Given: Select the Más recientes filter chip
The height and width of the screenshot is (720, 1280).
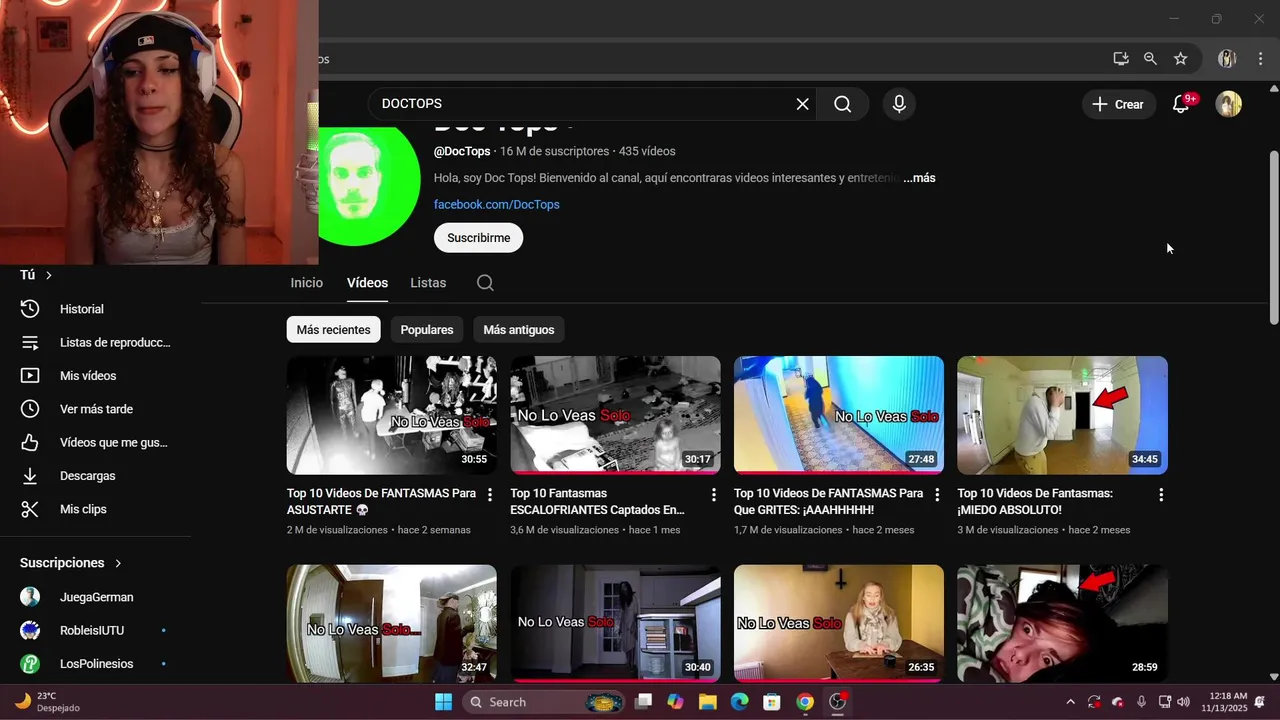Looking at the screenshot, I should pyautogui.click(x=333, y=330).
